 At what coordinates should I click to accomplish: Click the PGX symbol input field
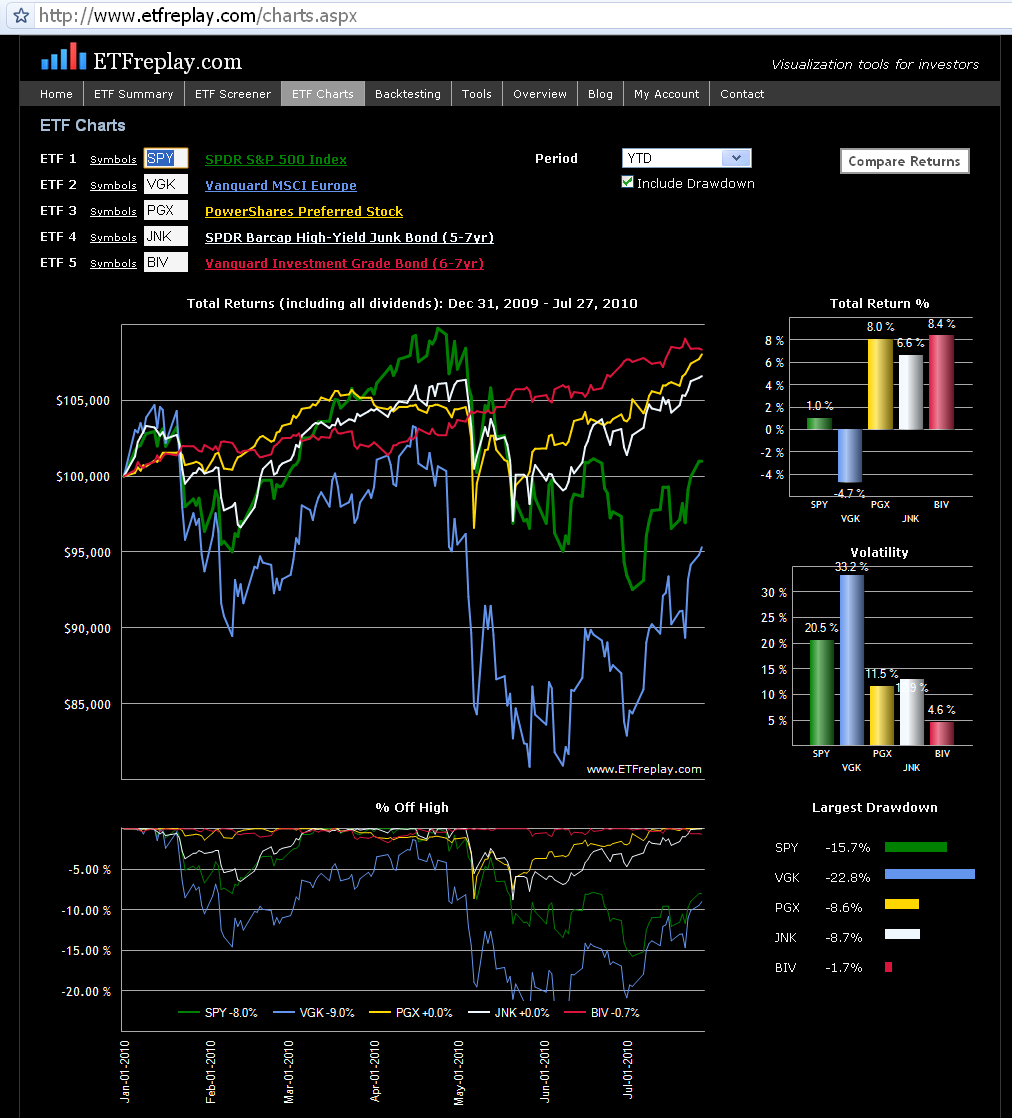(x=166, y=210)
